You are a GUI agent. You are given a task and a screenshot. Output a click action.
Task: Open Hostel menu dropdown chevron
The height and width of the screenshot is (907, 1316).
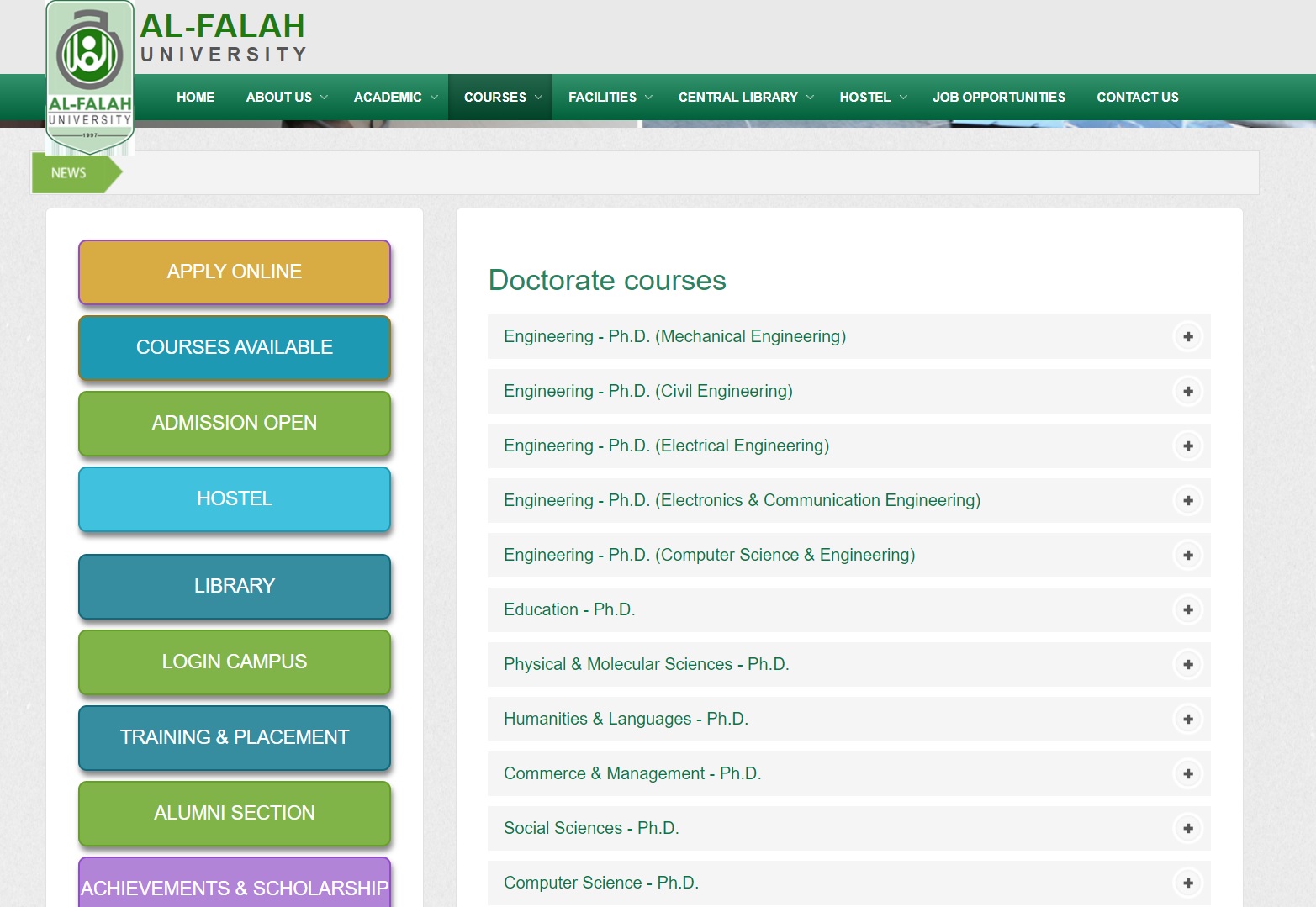coord(903,98)
